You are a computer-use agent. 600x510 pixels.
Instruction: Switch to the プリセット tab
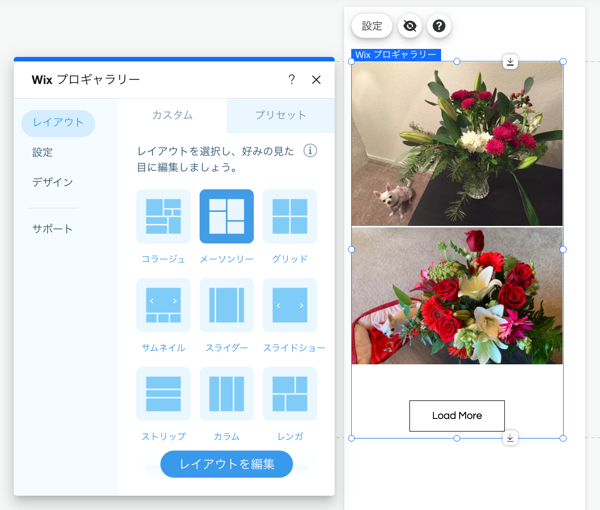(280, 115)
